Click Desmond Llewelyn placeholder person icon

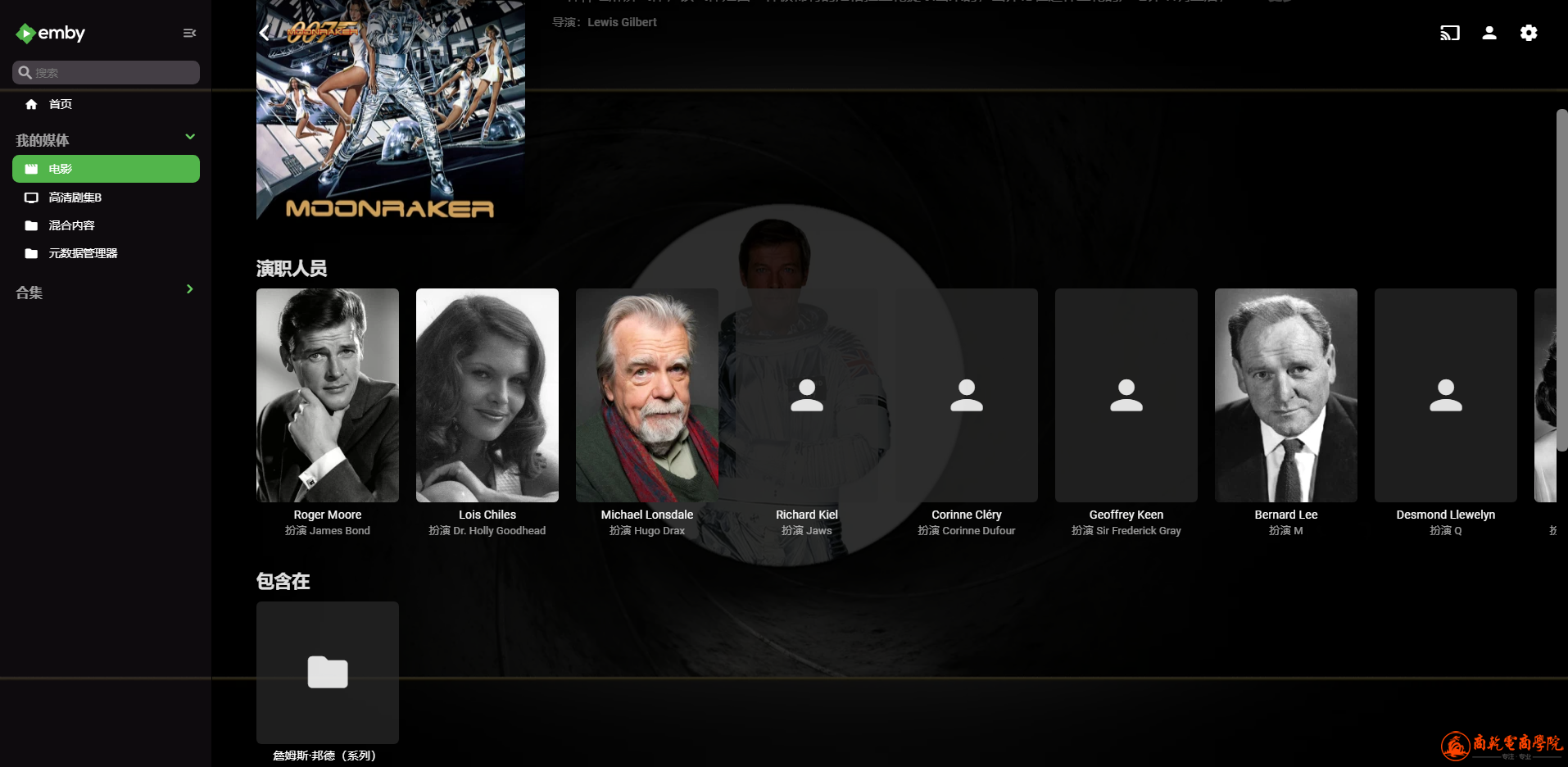click(x=1446, y=395)
